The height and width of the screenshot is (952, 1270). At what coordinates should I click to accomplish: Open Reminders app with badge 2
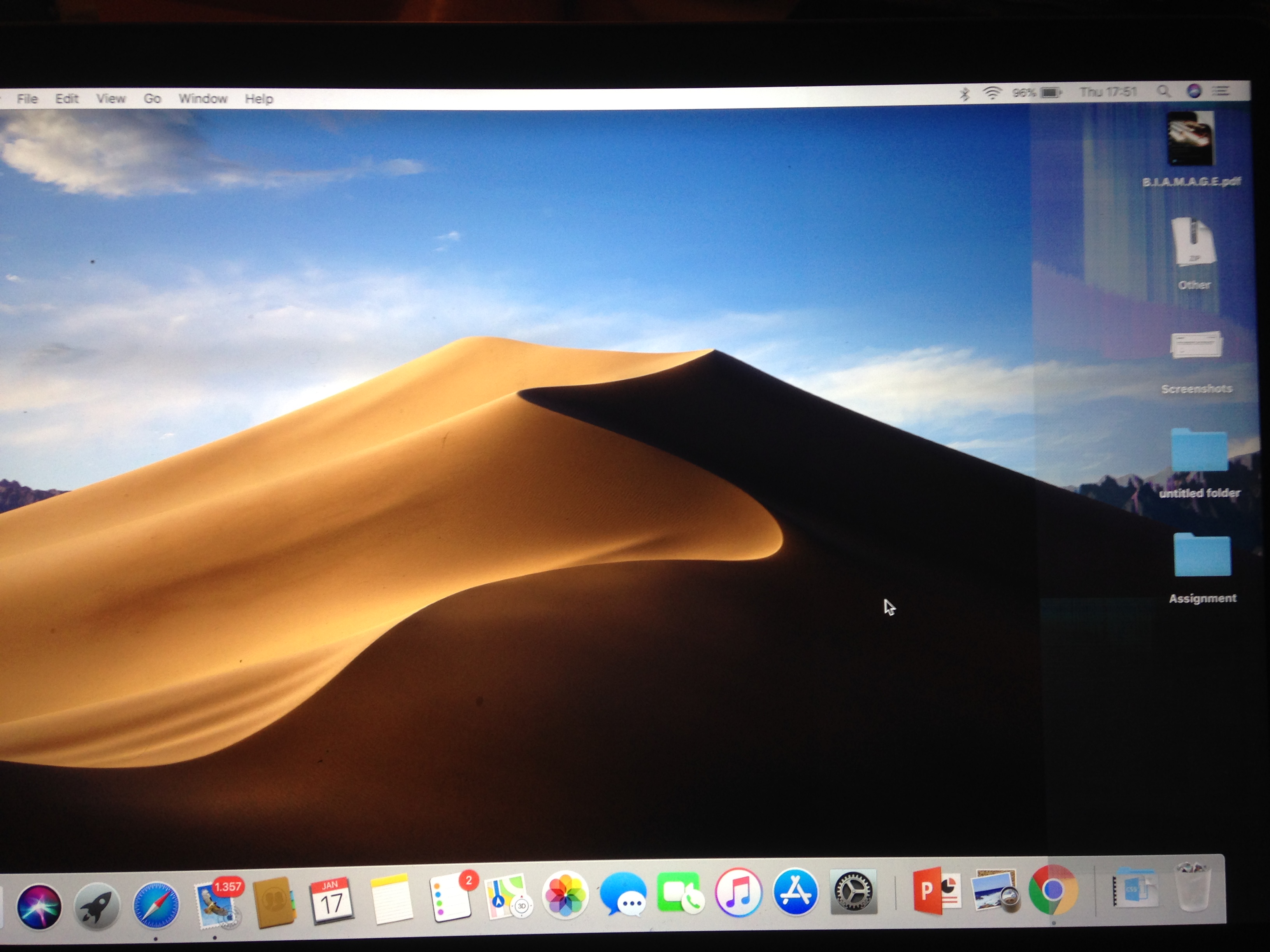tap(451, 898)
